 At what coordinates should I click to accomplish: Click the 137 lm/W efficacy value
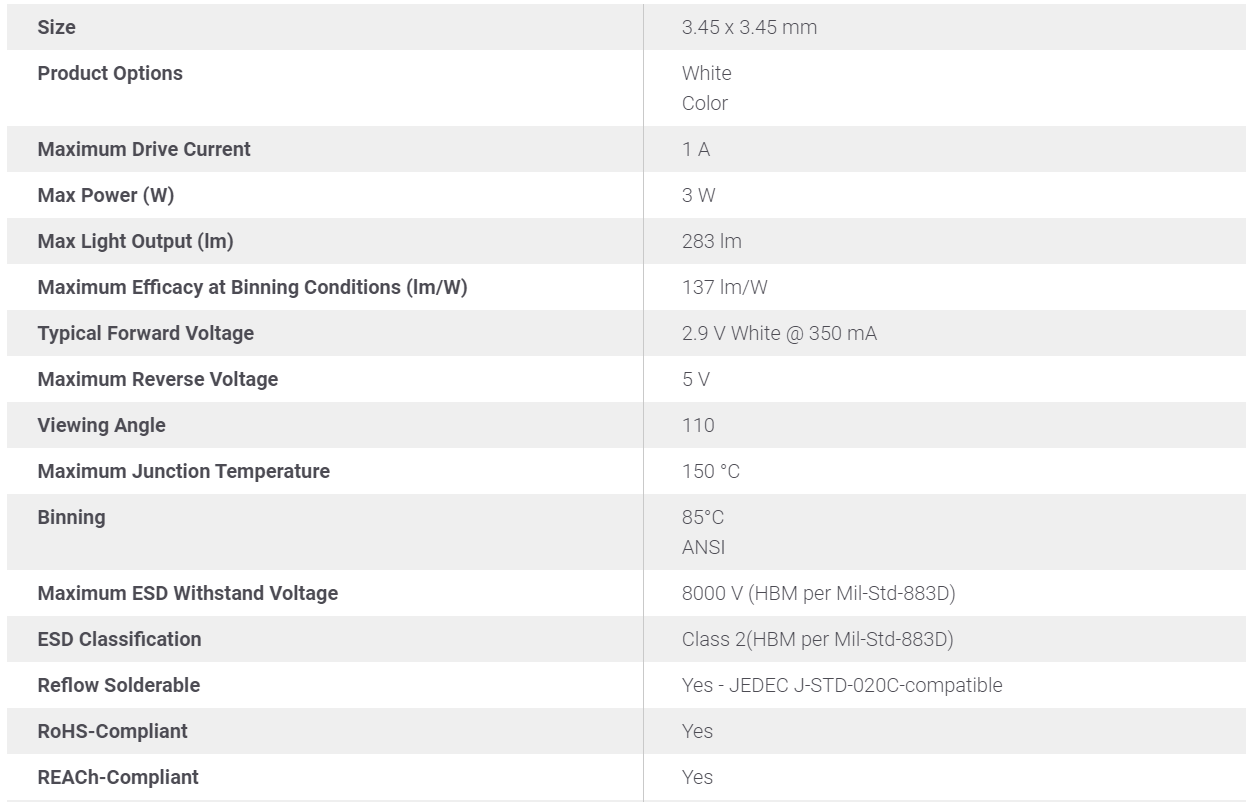724,287
